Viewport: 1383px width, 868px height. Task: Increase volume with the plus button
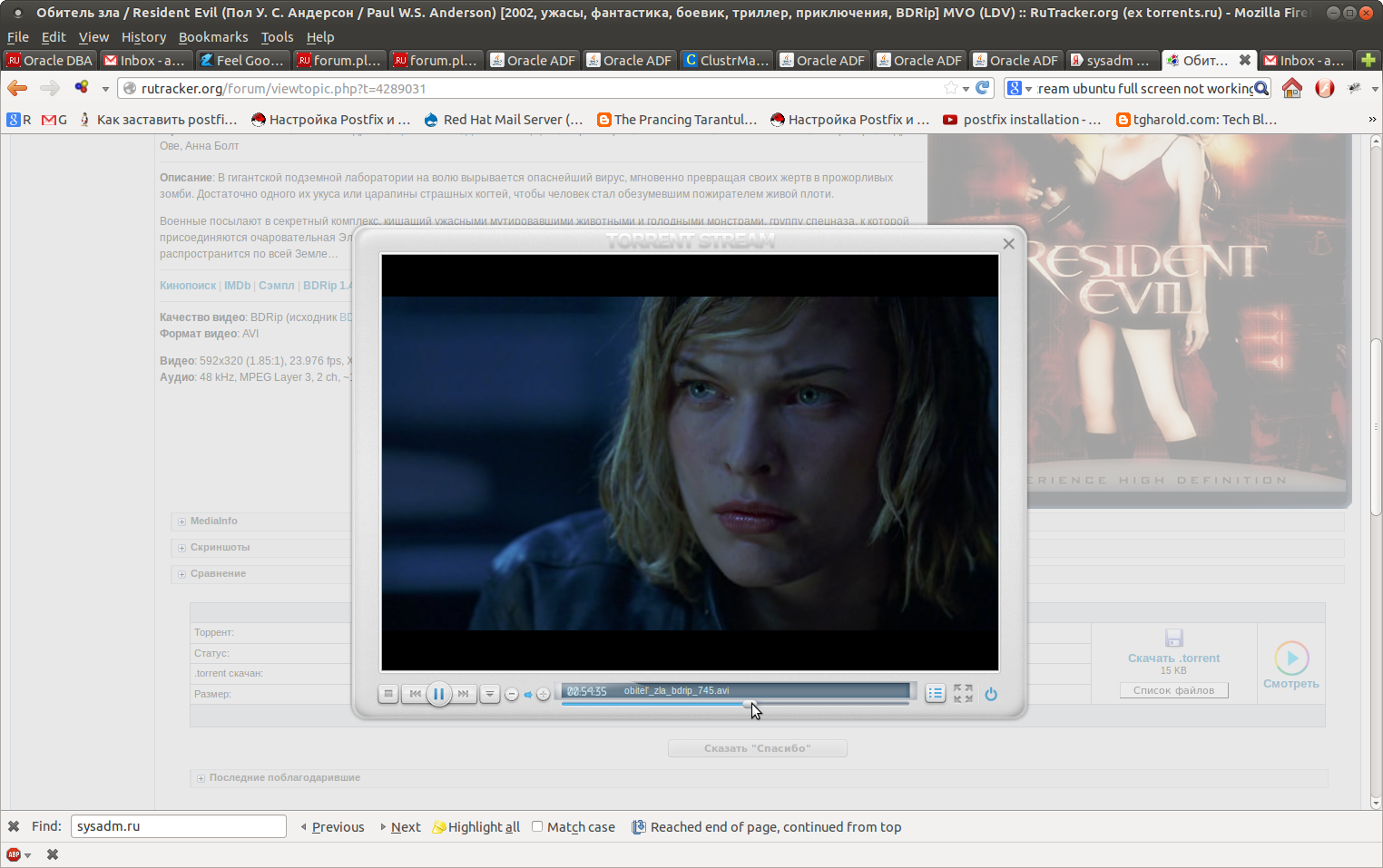(544, 694)
